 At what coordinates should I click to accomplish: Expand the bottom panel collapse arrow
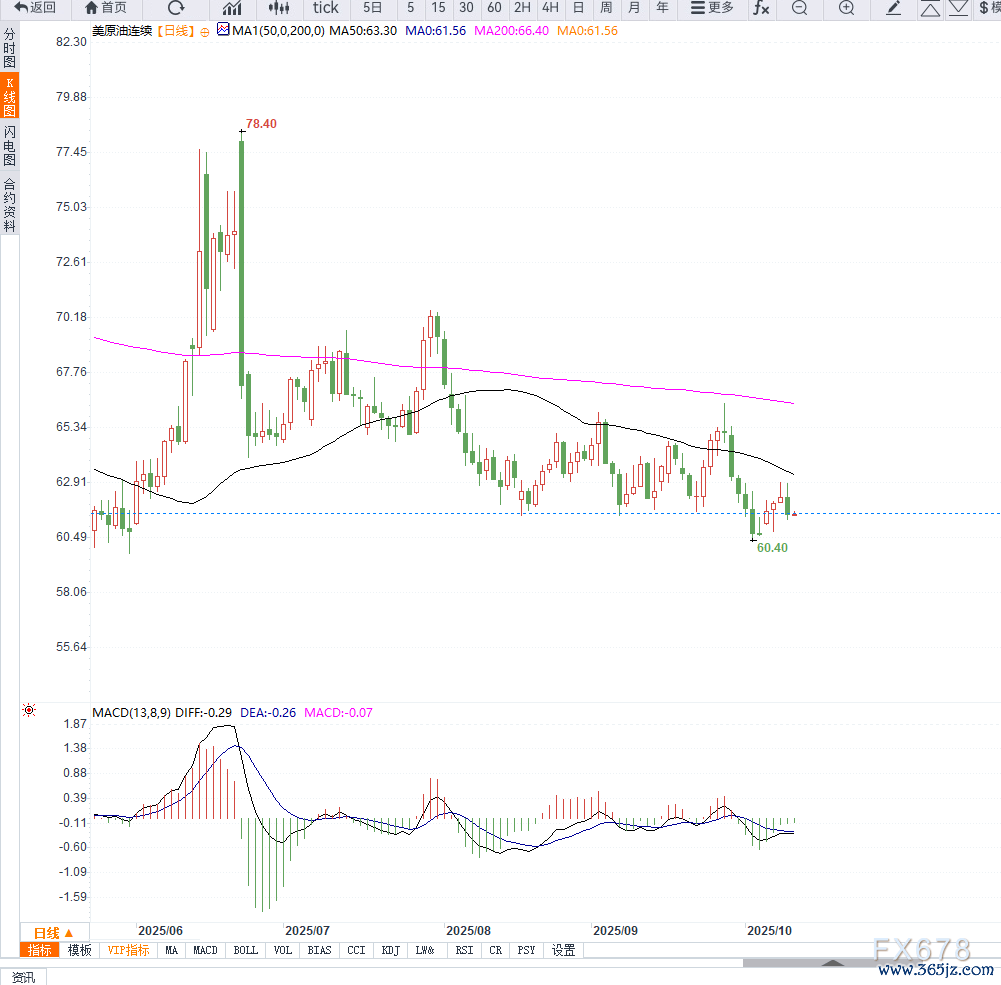tap(832, 963)
